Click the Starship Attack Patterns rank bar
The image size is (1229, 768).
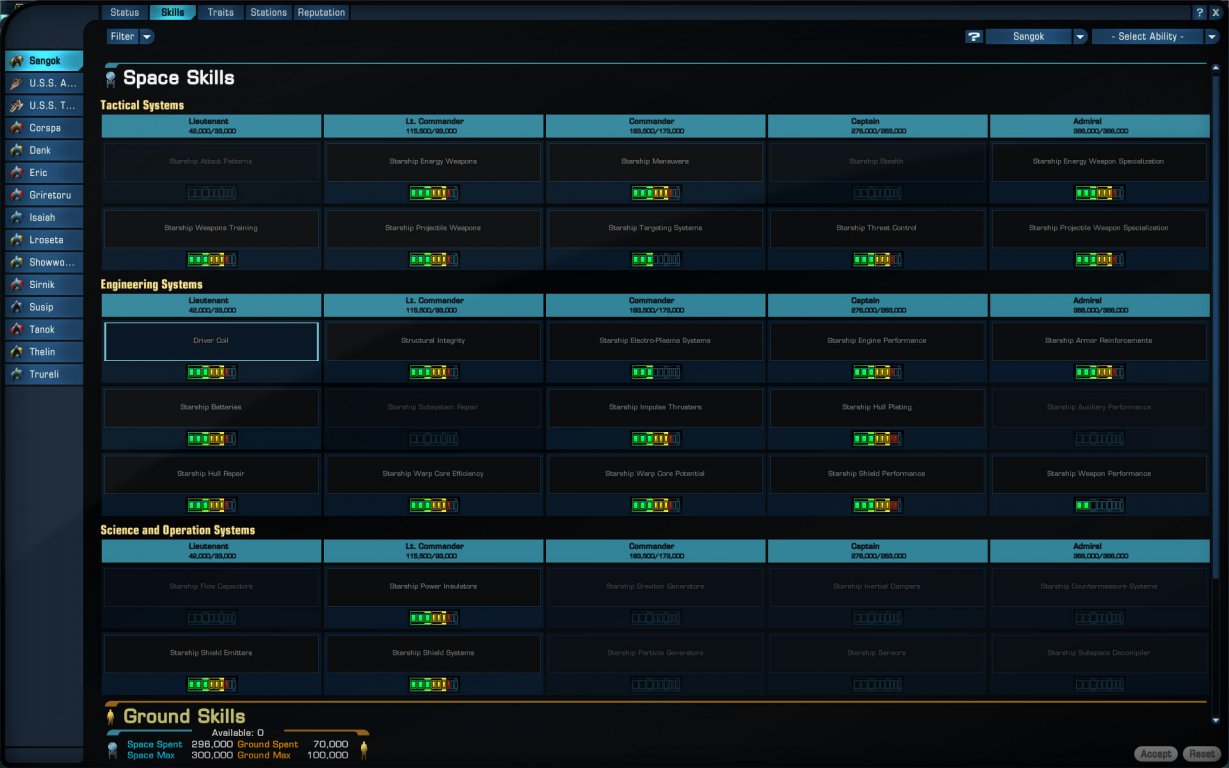(211, 193)
